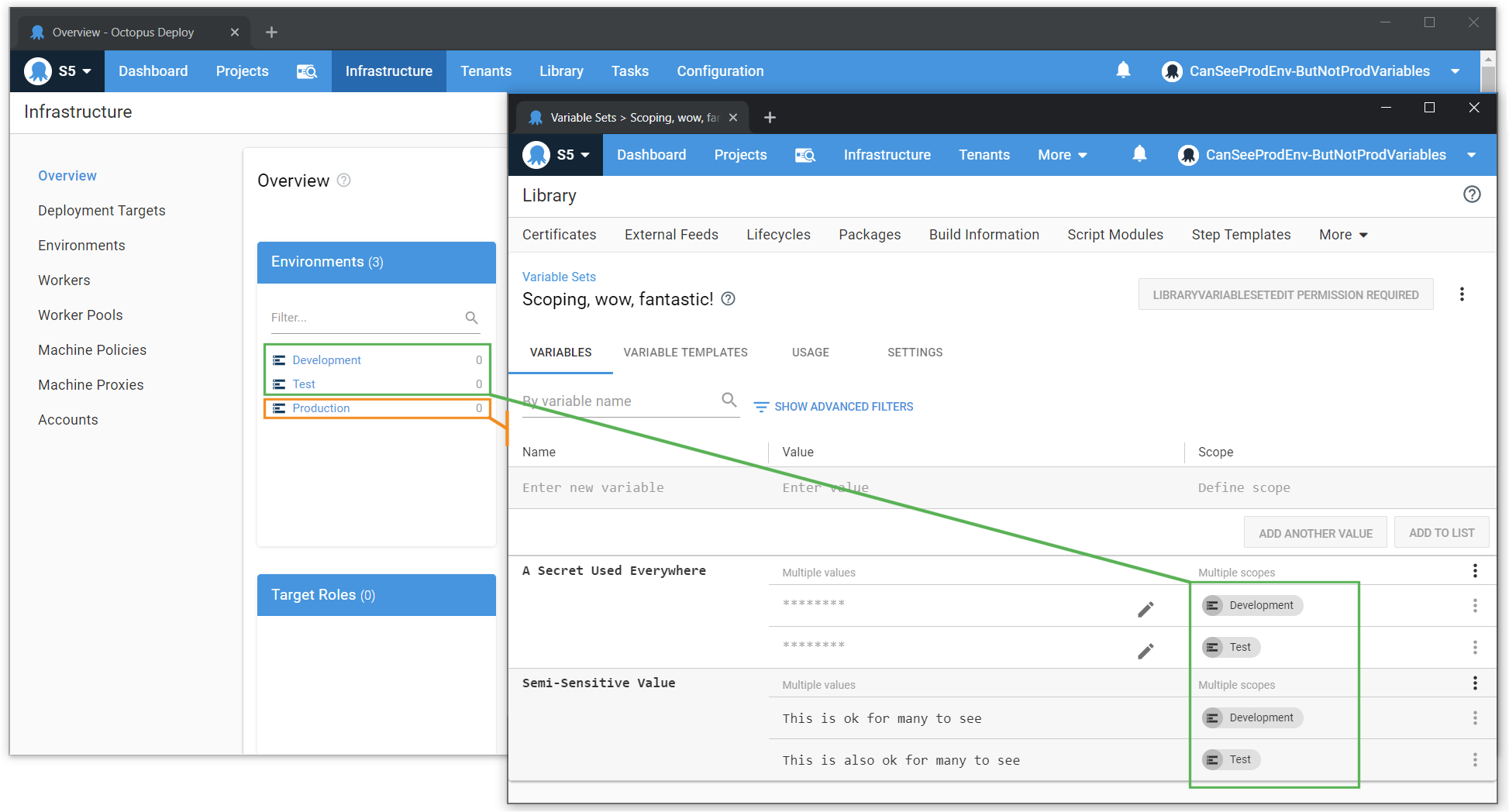Image resolution: width=1509 pixels, height=812 pixels.
Task: Open the S5 space switcher in Infrastructure window
Action: (x=59, y=71)
